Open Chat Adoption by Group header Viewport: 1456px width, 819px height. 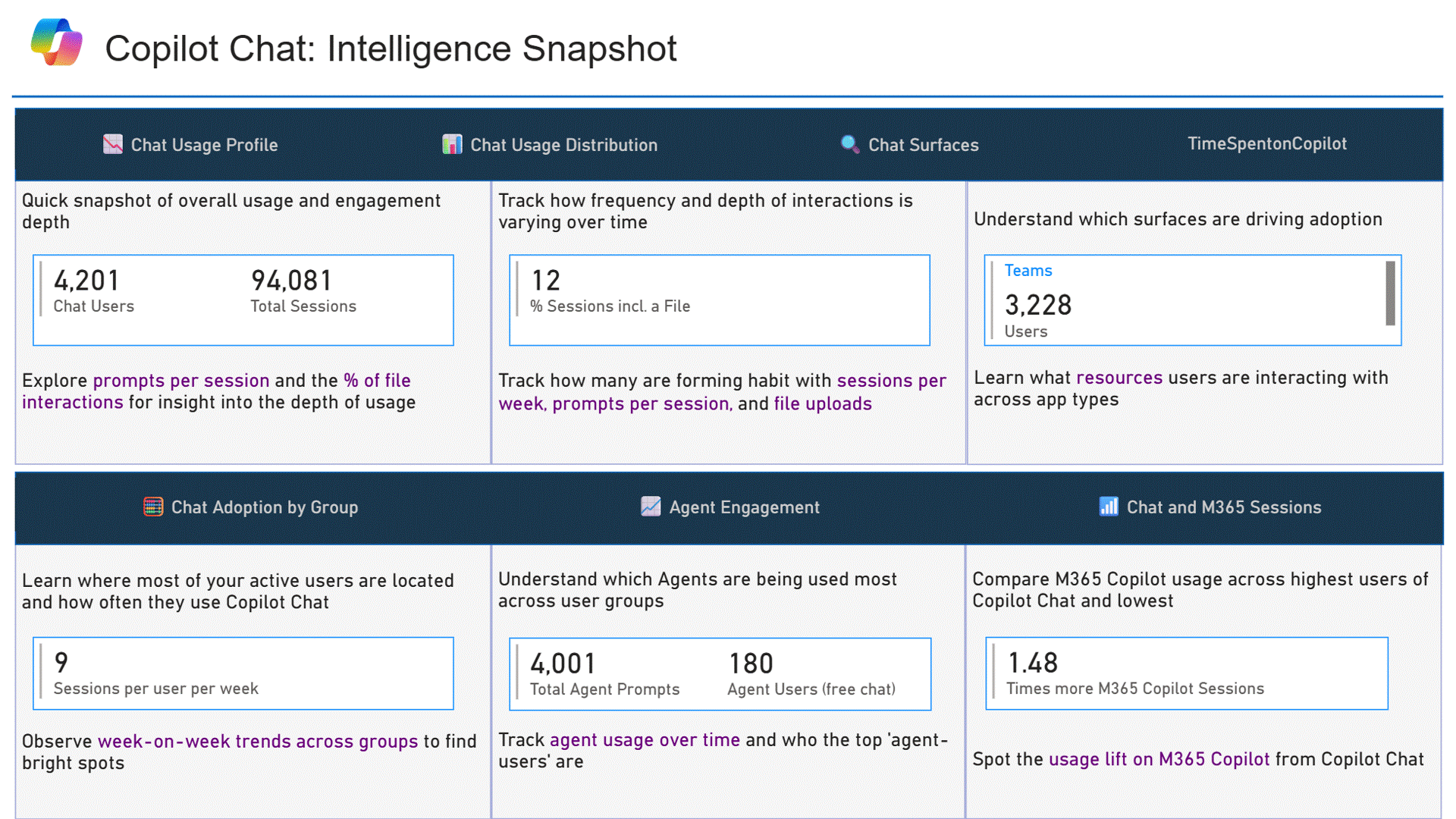click(264, 507)
